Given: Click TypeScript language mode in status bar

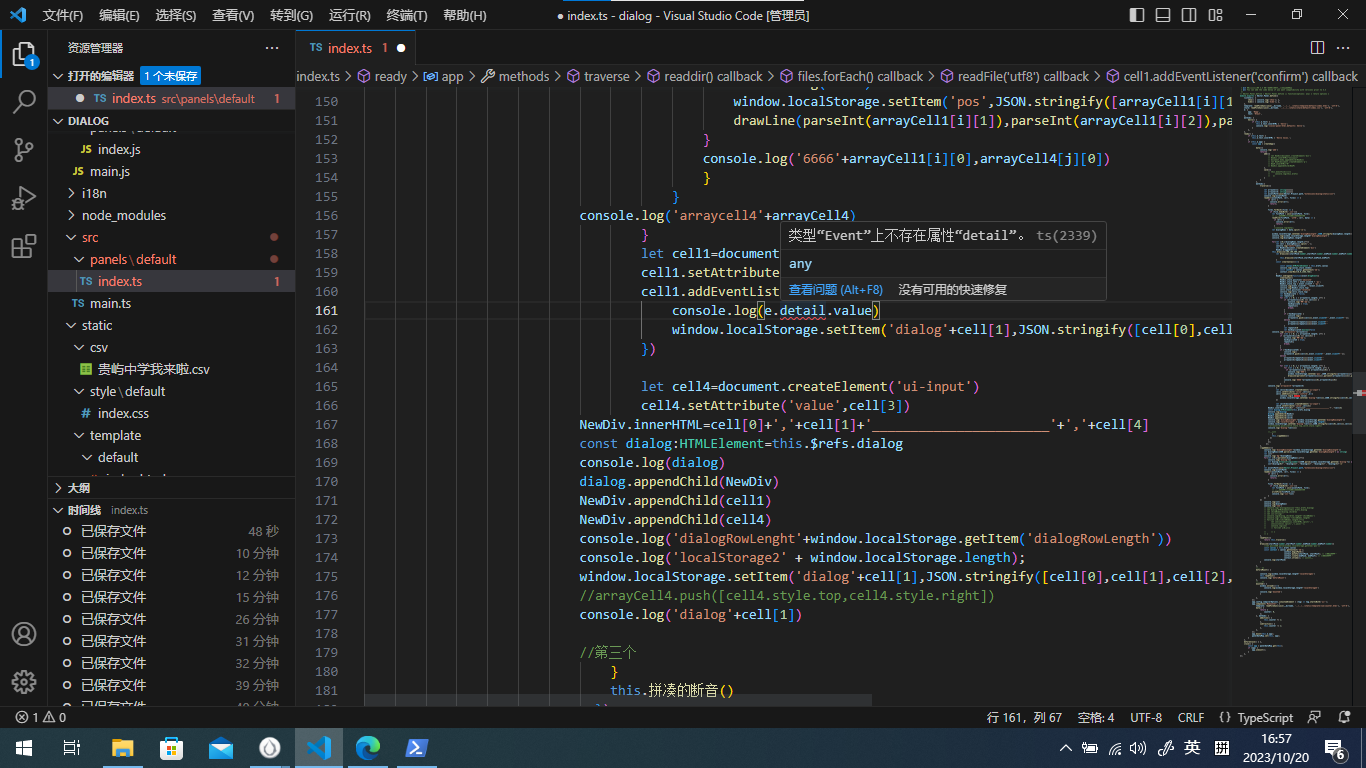Looking at the screenshot, I should (1265, 717).
